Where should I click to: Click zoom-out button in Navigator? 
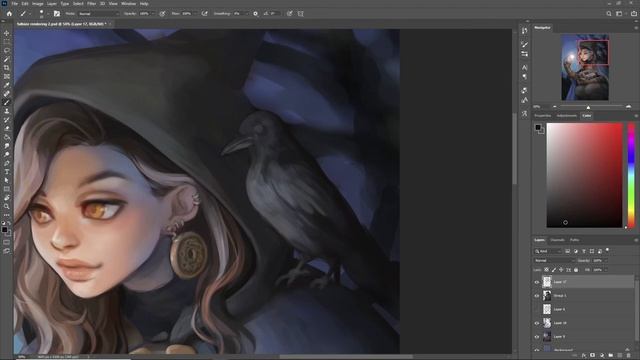click(555, 107)
